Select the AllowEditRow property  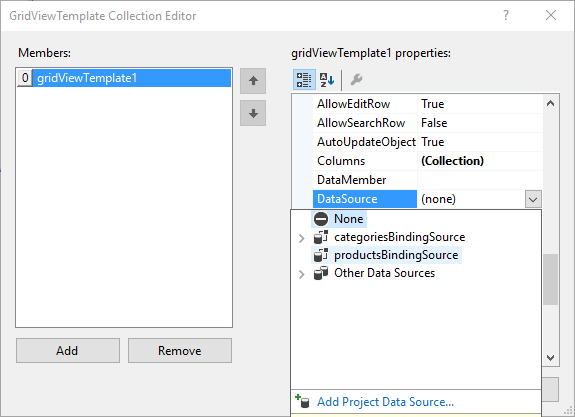point(365,104)
